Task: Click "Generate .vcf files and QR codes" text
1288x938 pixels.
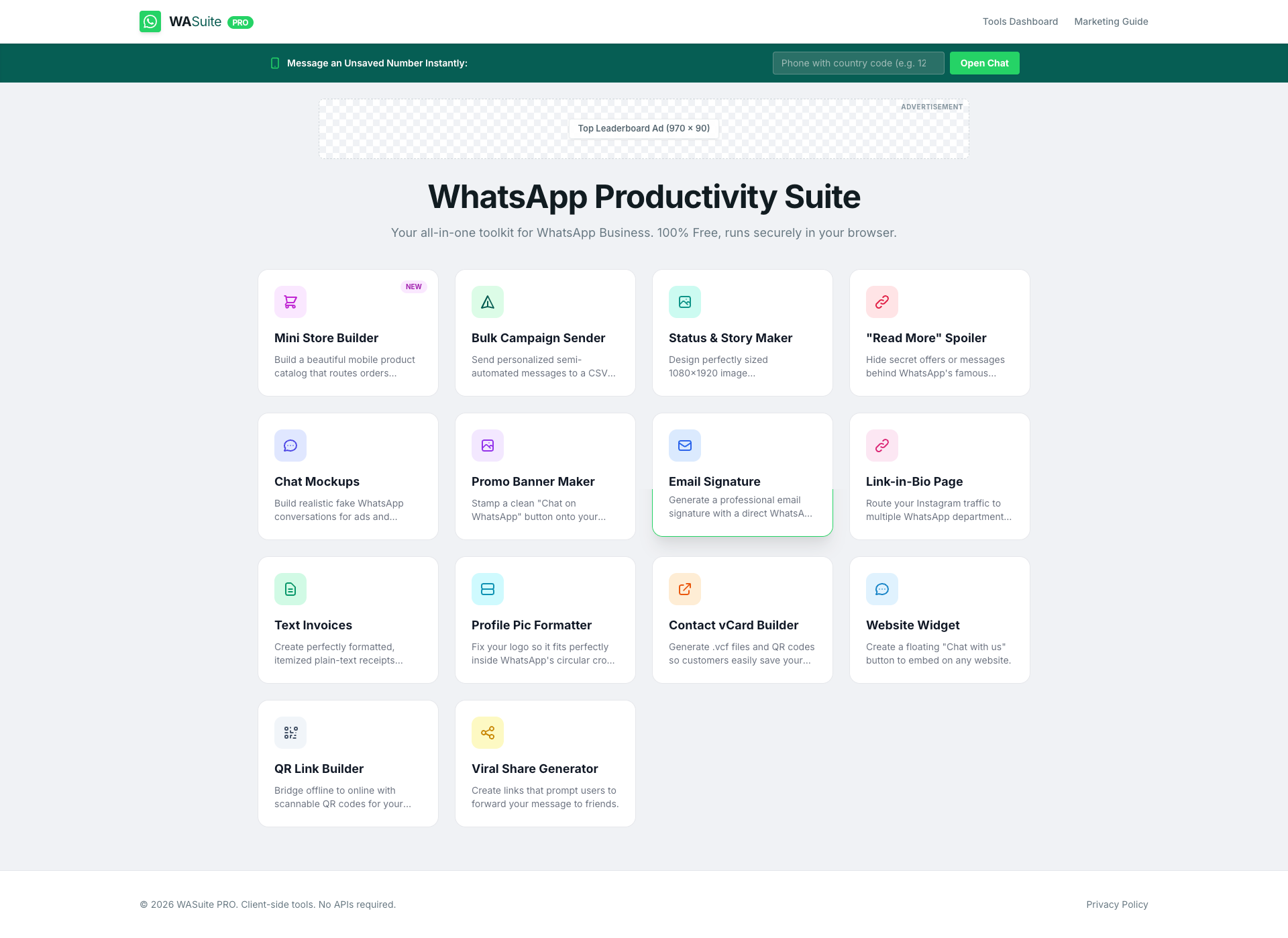Action: click(x=742, y=654)
